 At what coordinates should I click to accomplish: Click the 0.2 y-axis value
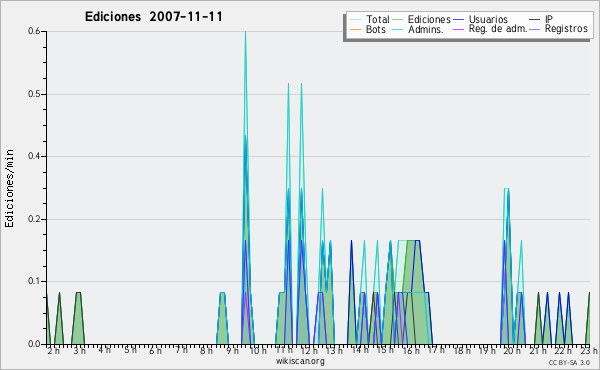(34, 219)
